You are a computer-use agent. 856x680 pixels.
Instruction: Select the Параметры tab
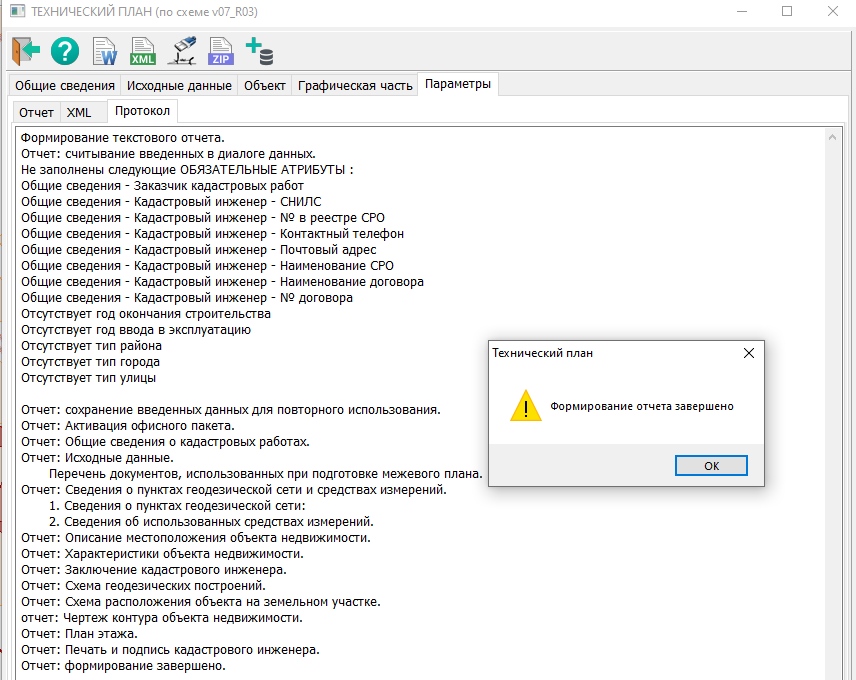point(458,85)
